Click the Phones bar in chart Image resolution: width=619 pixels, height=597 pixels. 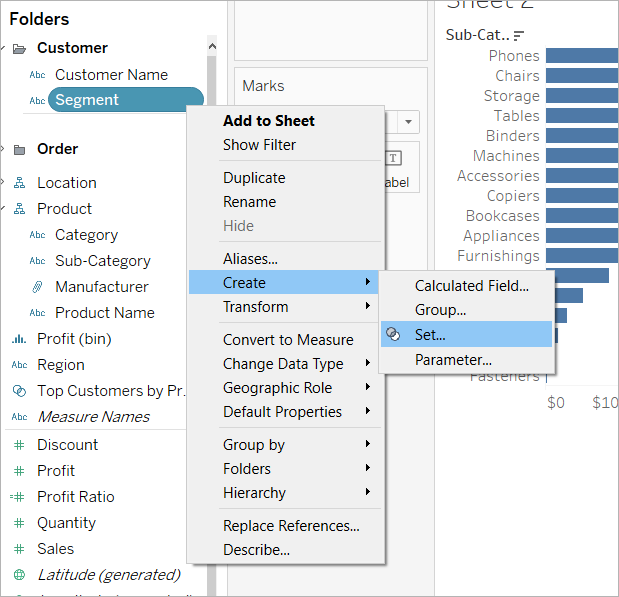point(581,56)
